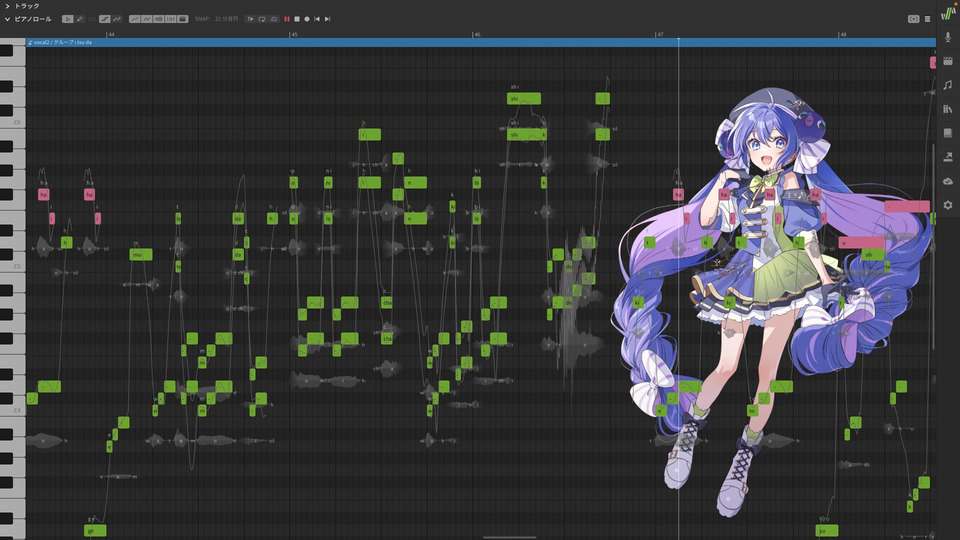
Task: Select the green 'mu' note
Action: [x=141, y=254]
